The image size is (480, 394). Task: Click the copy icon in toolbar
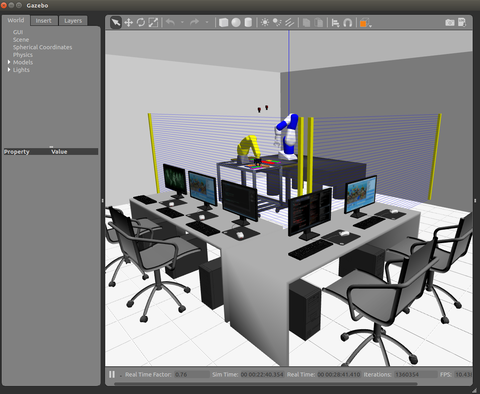306,22
